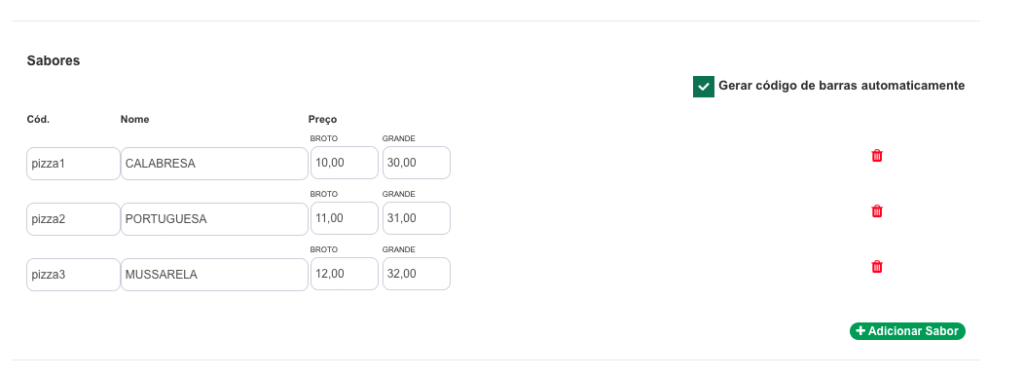Select the pizza2 code field
The width and height of the screenshot is (1024, 377).
73,219
